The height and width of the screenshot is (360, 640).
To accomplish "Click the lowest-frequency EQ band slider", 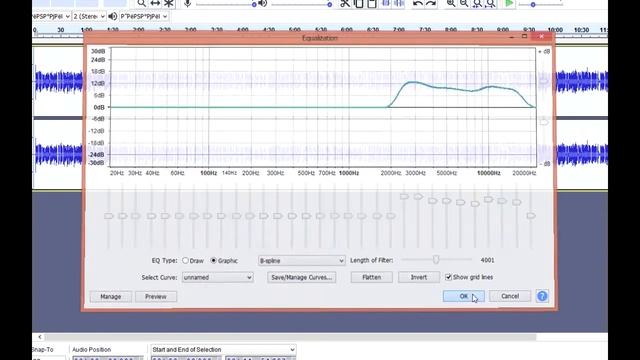I will [109, 216].
